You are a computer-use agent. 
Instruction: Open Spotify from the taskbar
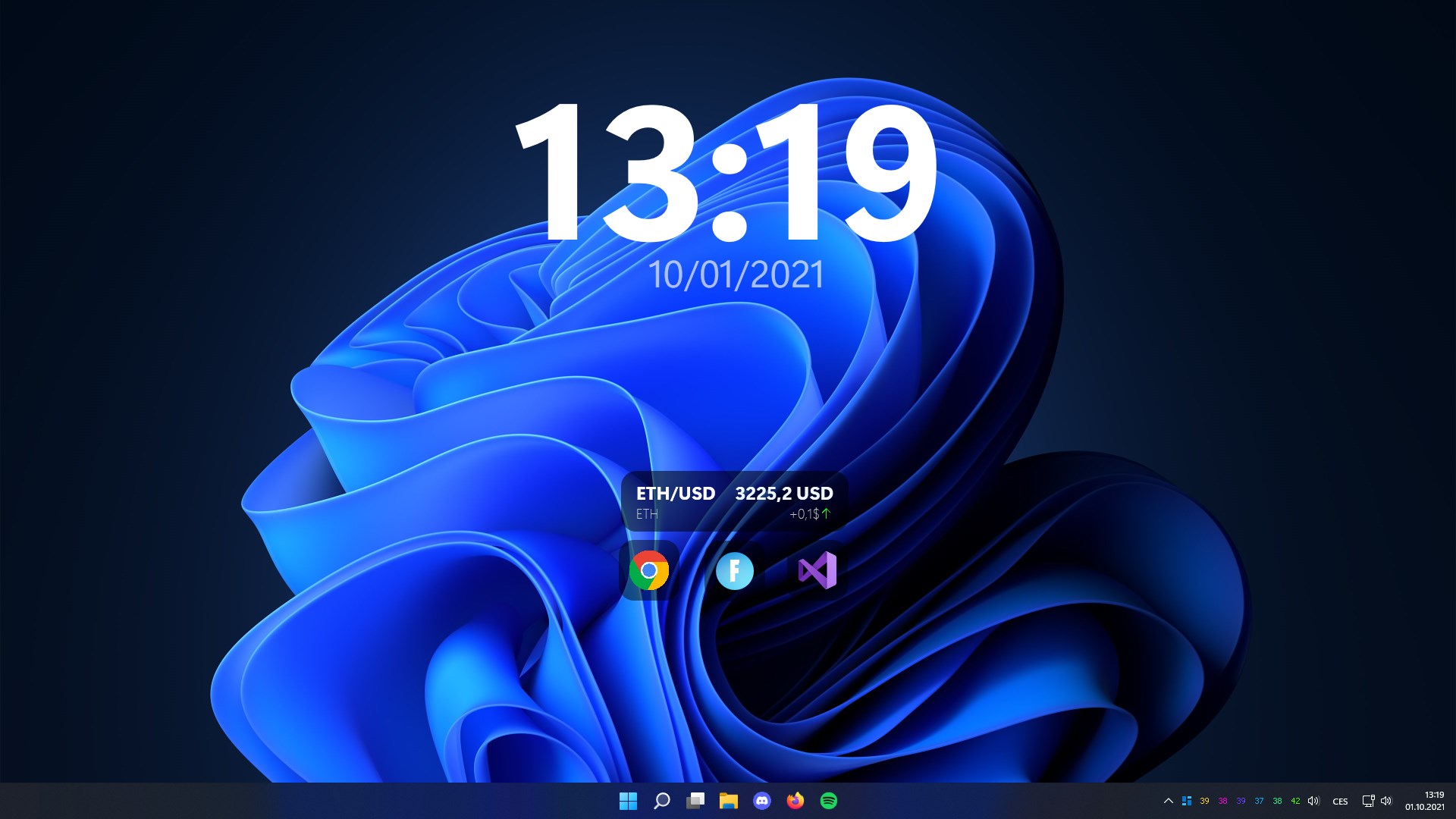click(829, 801)
